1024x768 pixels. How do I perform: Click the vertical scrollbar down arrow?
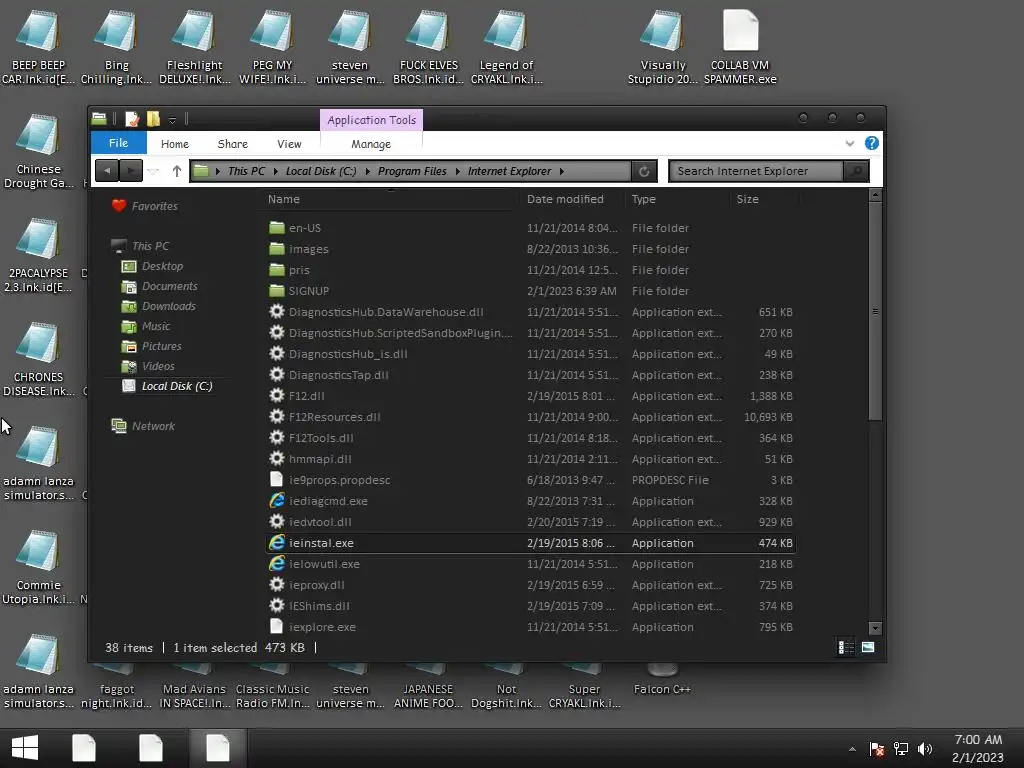875,628
